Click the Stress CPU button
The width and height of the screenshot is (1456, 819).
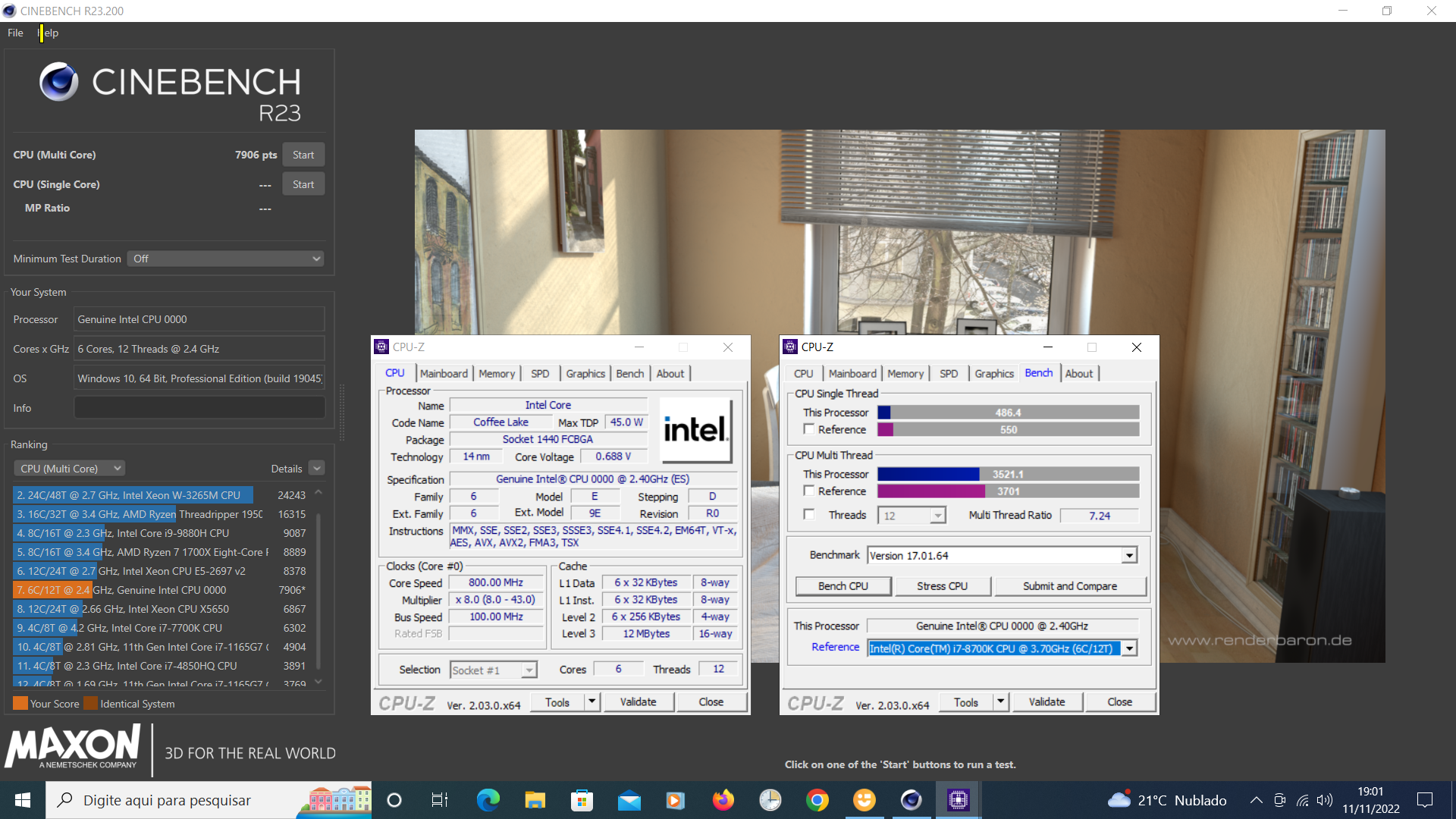tap(942, 586)
